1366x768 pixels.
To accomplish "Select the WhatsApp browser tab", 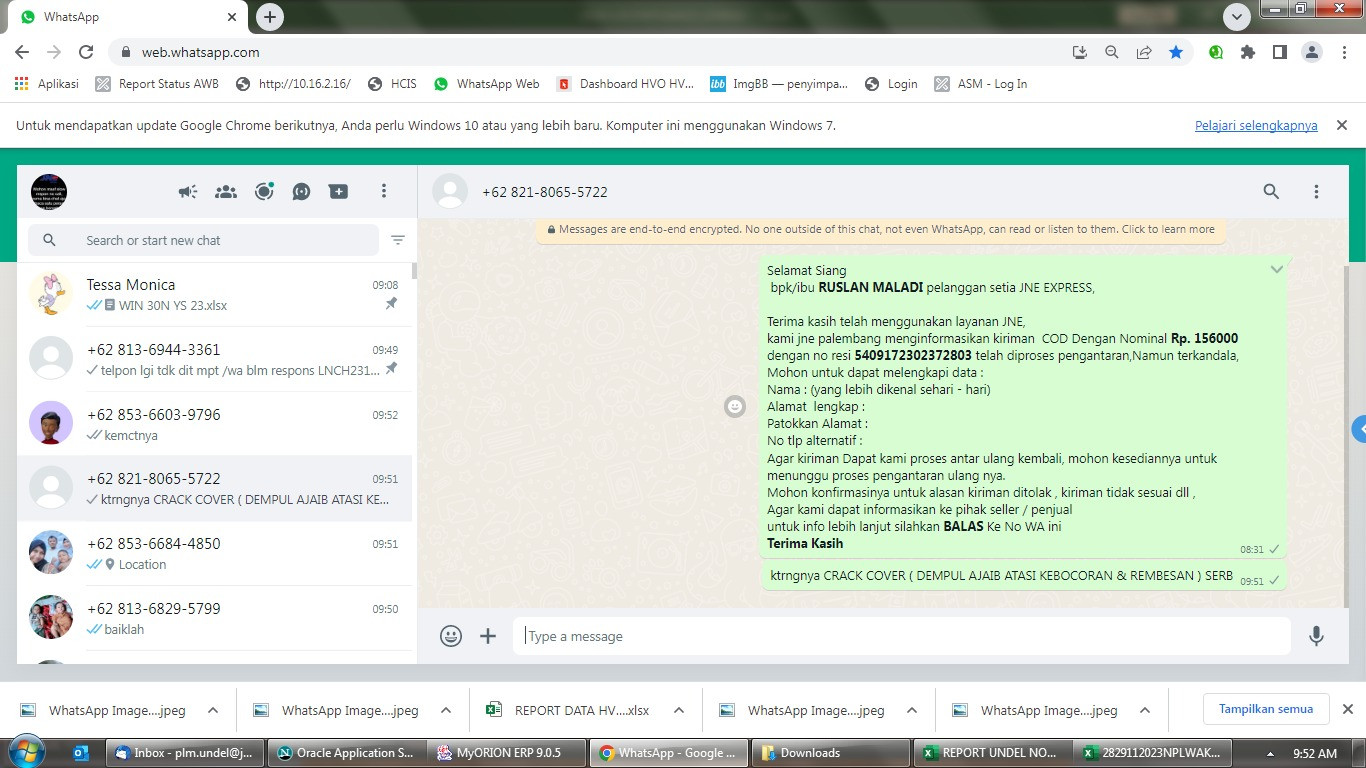I will 128,17.
